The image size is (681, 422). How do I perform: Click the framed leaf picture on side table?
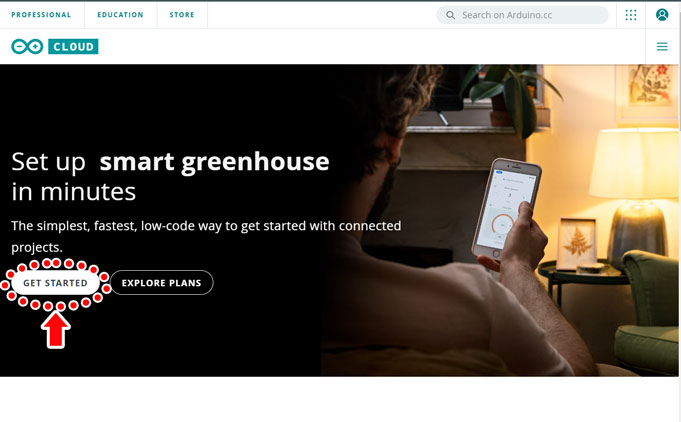[x=577, y=244]
